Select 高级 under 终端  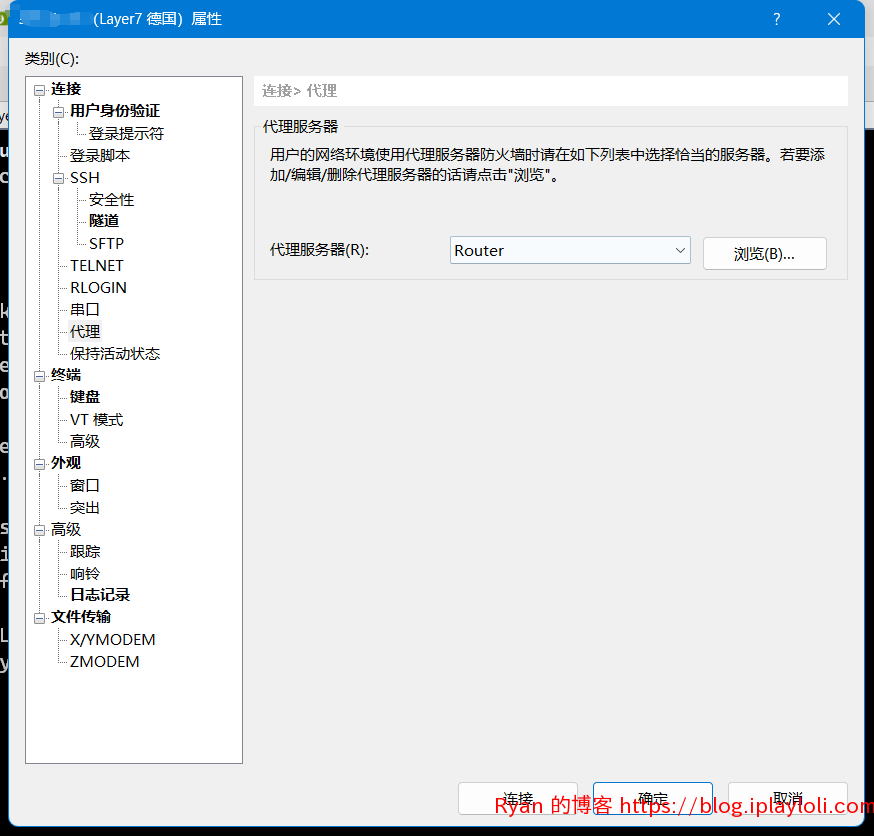tap(85, 441)
